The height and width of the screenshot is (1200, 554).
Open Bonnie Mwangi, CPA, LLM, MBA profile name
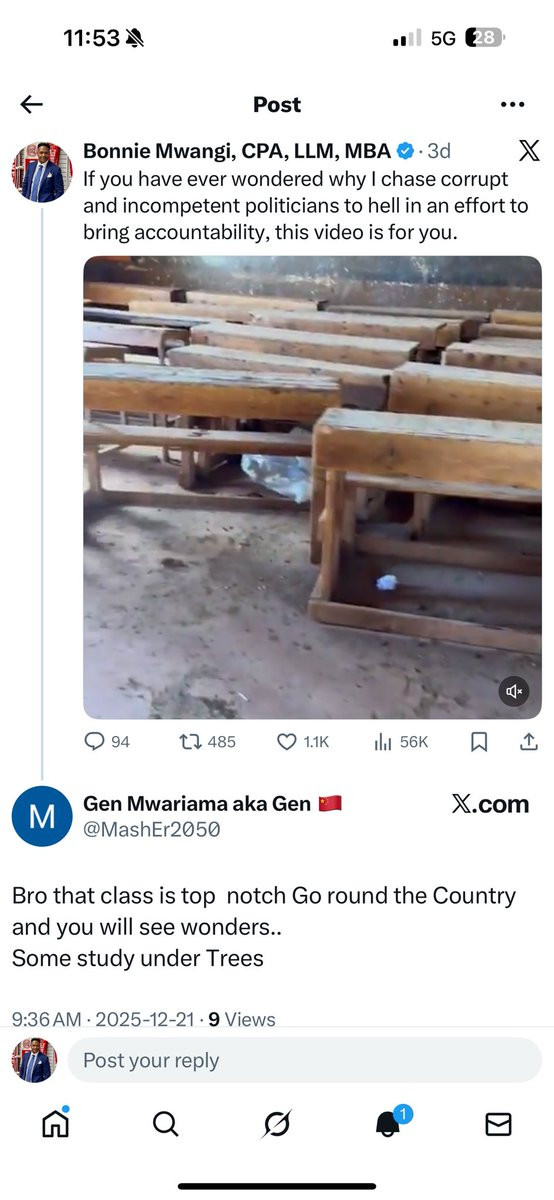237,151
